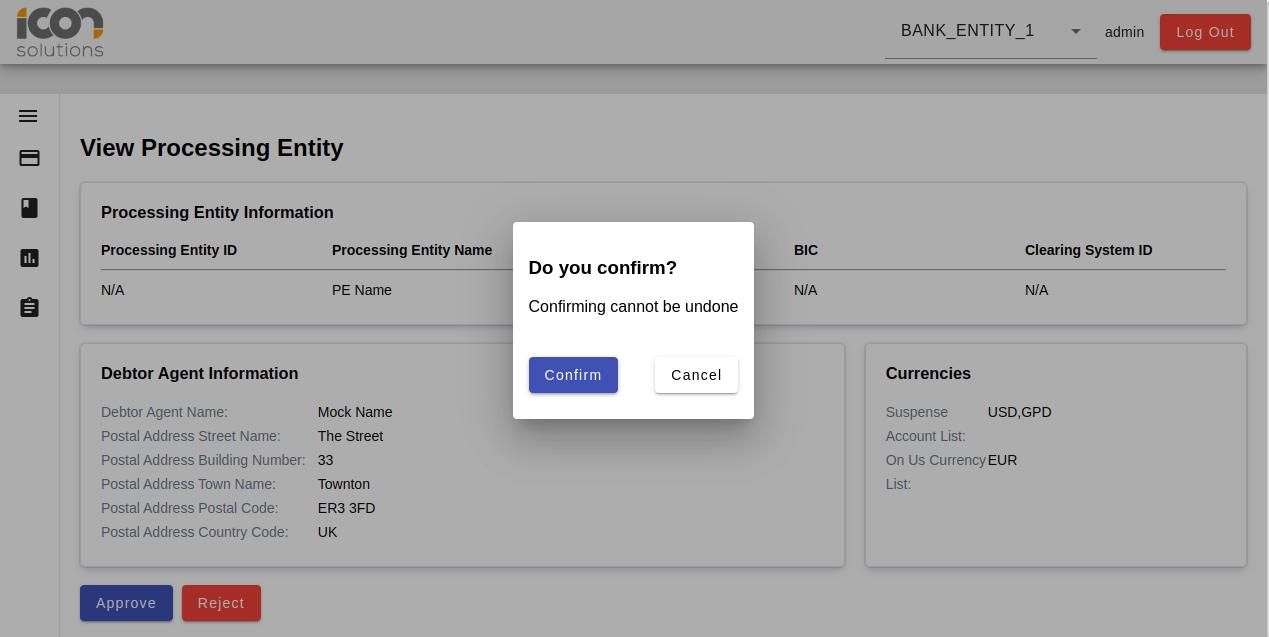Click the Log Out button
Screen dimensions: 1269x637
point(1205,31)
